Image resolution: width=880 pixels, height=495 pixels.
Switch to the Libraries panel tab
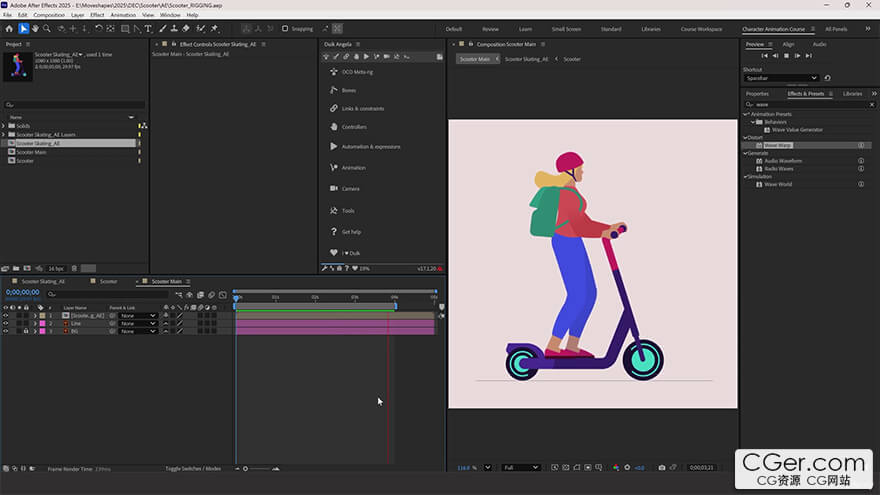852,93
